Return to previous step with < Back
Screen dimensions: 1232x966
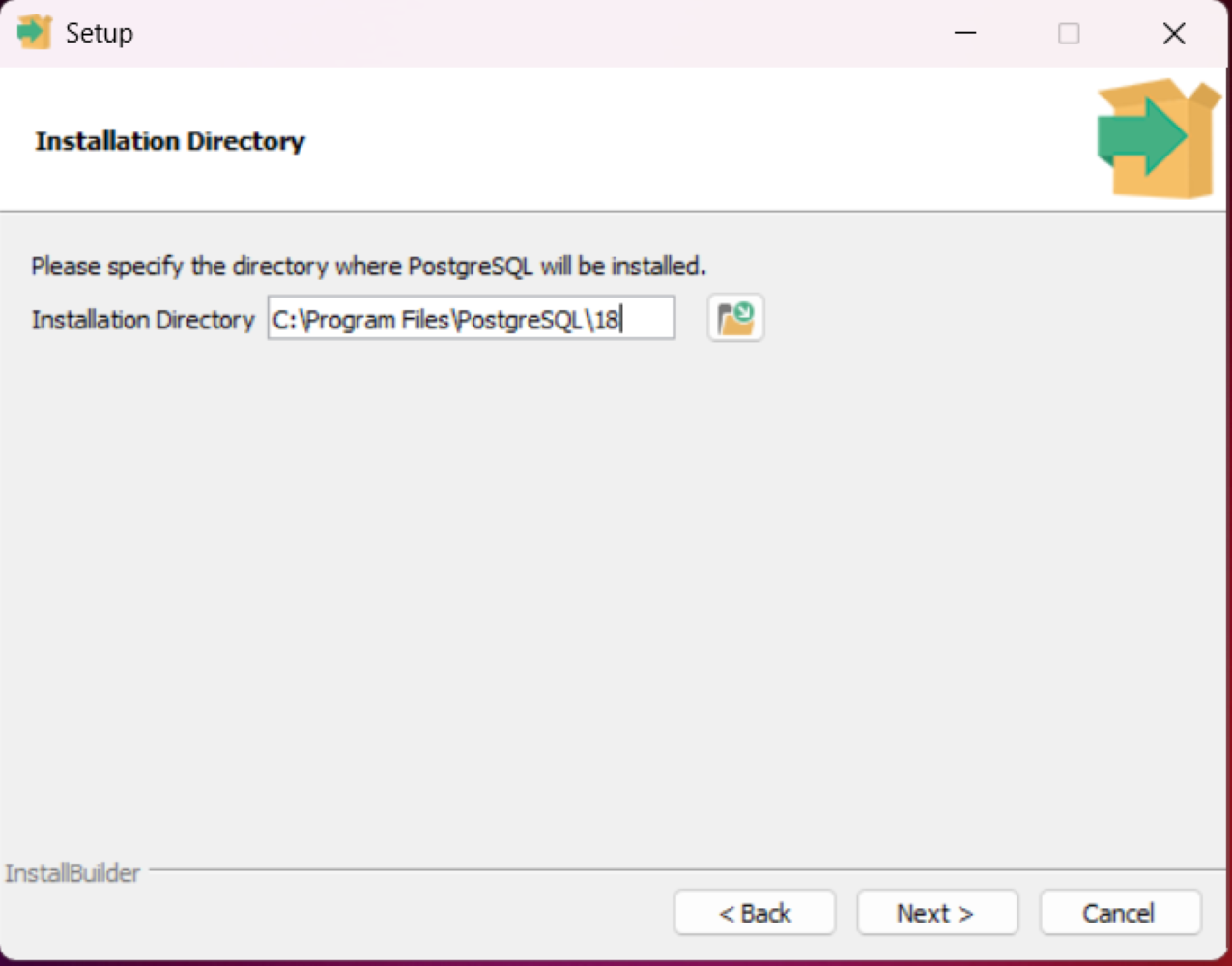pos(755,912)
